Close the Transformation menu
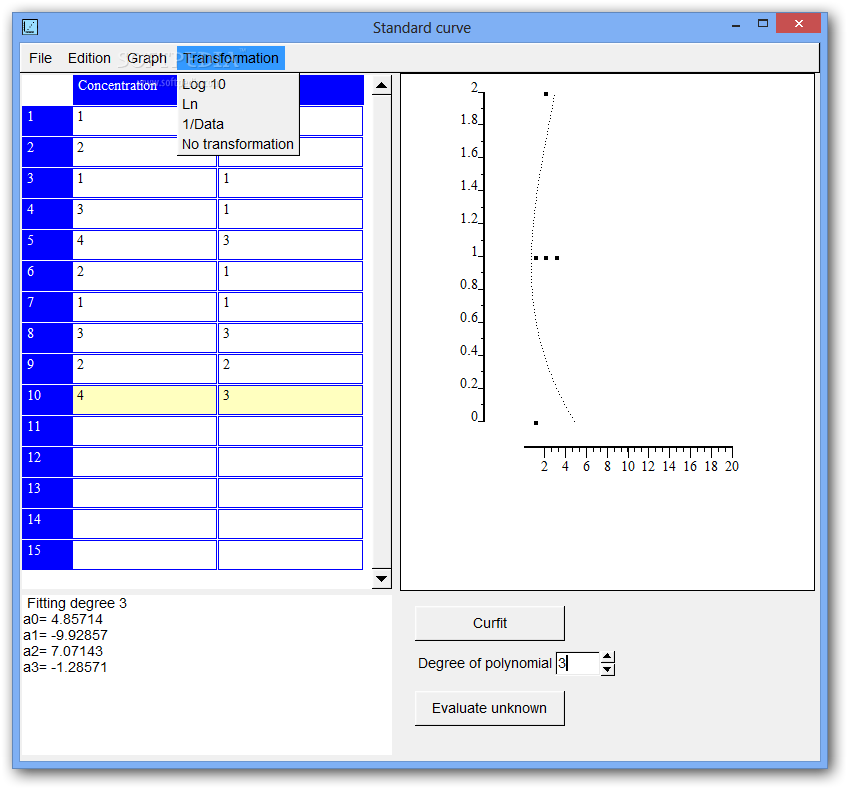 pyautogui.click(x=231, y=58)
